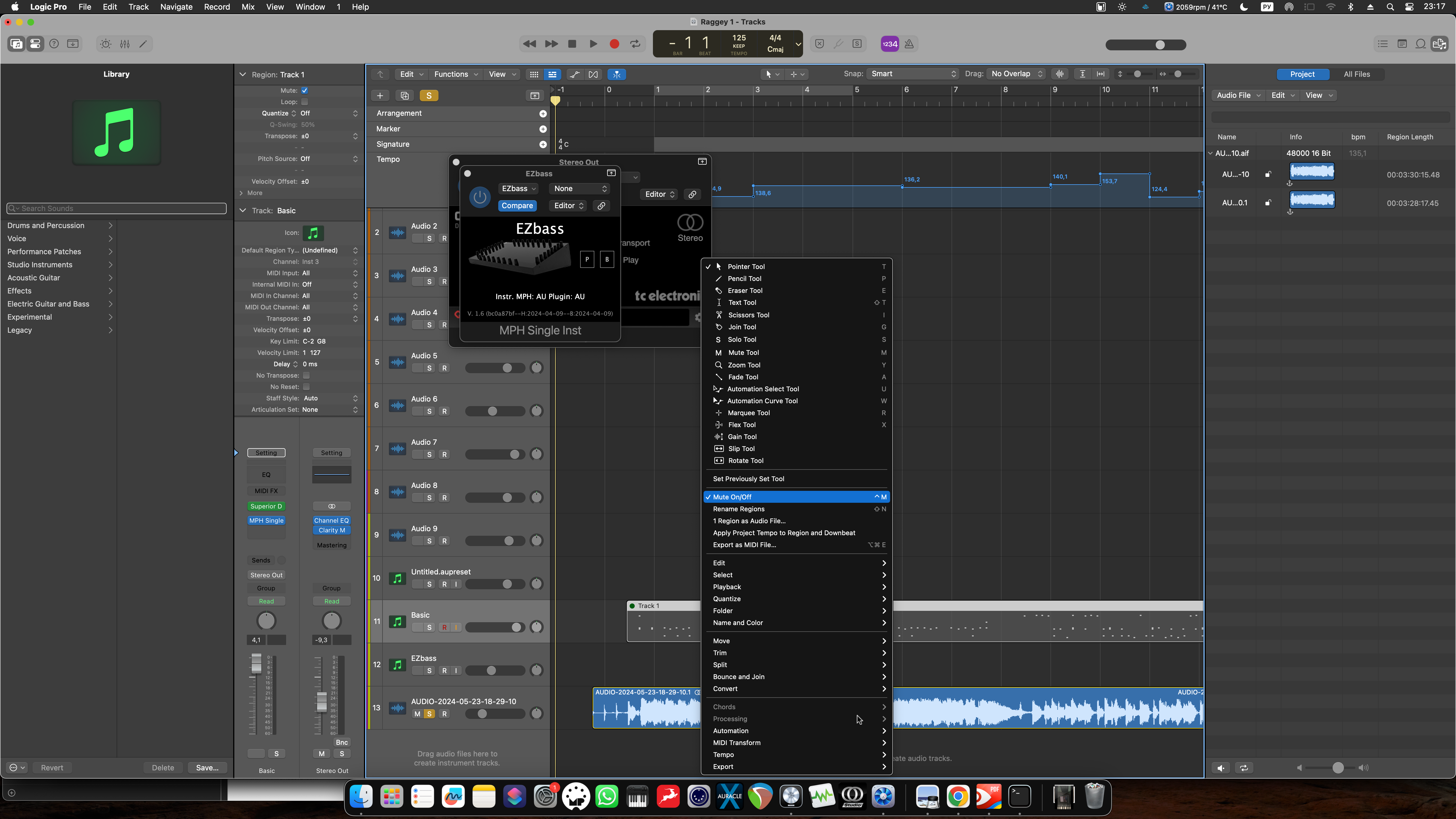Show automation button in tracks toolbar
Viewport: 1456px width, 819px height.
[x=575, y=74]
